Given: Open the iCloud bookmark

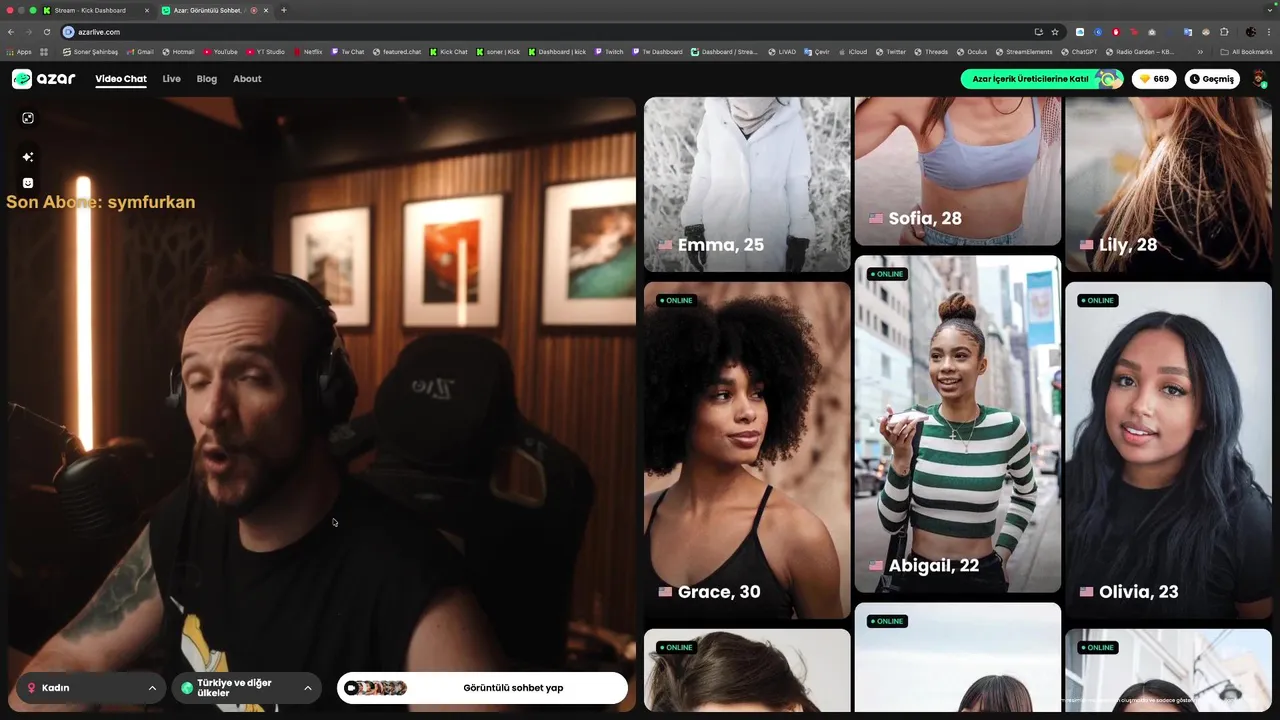Looking at the screenshot, I should coord(852,52).
